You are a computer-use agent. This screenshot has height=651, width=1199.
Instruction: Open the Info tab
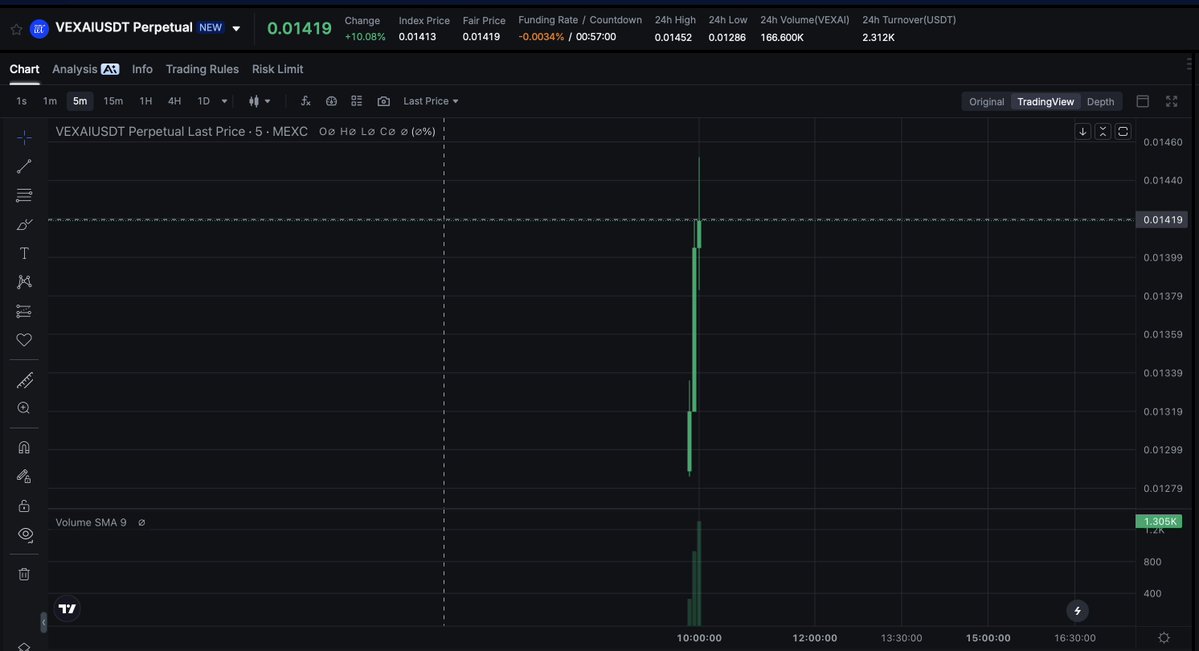pos(142,69)
